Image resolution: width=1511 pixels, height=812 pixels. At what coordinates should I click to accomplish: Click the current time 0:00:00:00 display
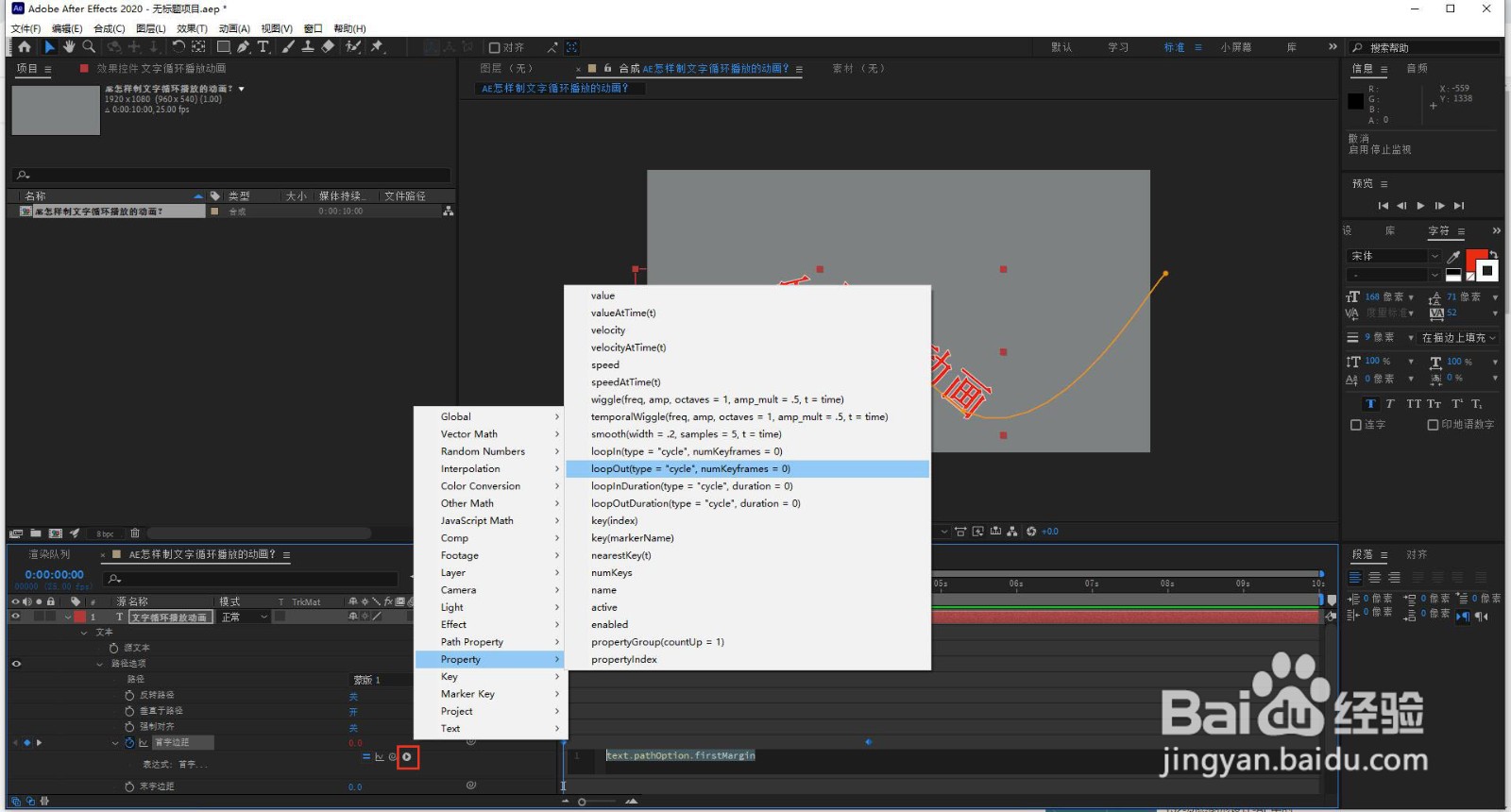pyautogui.click(x=55, y=574)
